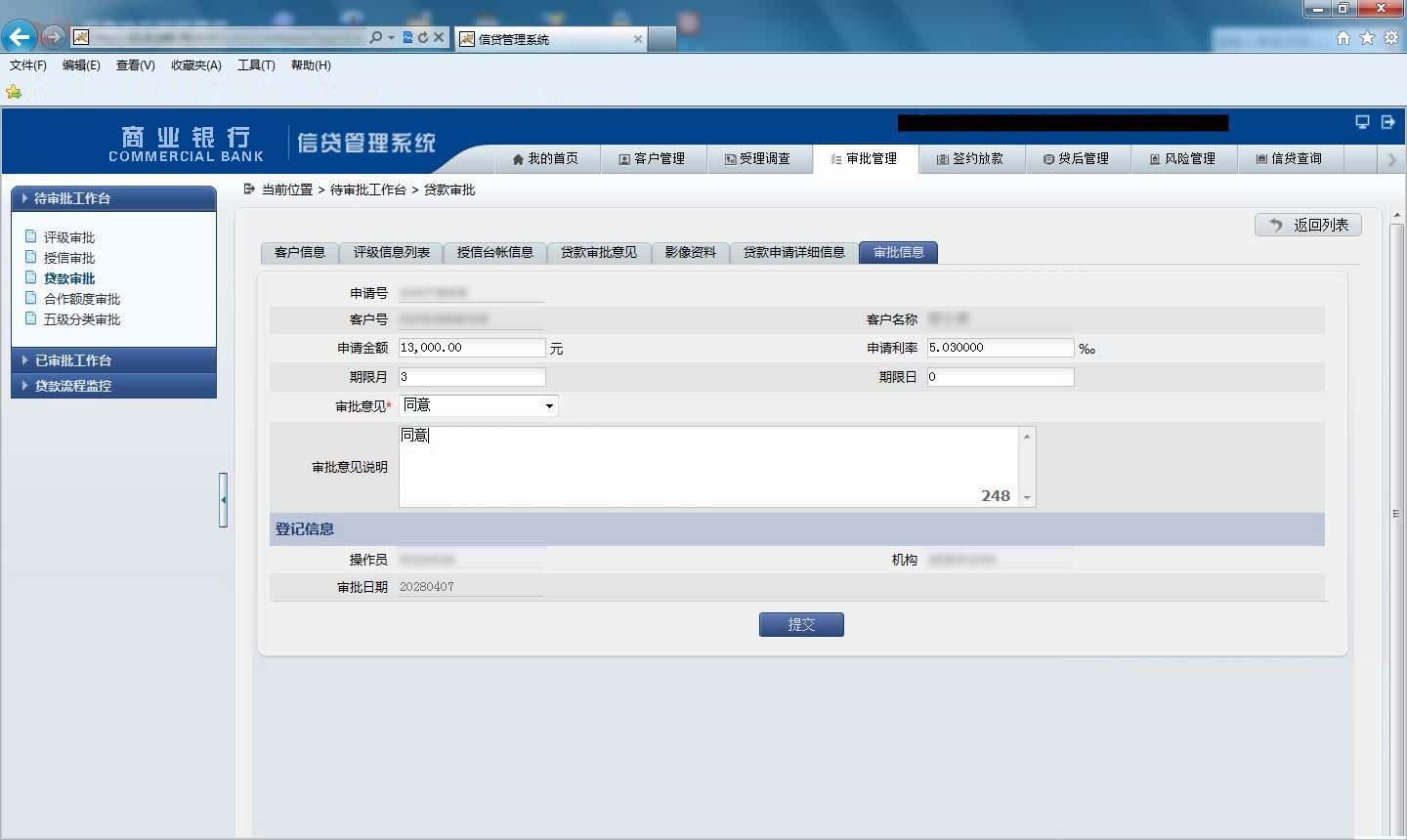The image size is (1407, 840).
Task: Click the 期限日 input field
Action: click(x=1001, y=377)
